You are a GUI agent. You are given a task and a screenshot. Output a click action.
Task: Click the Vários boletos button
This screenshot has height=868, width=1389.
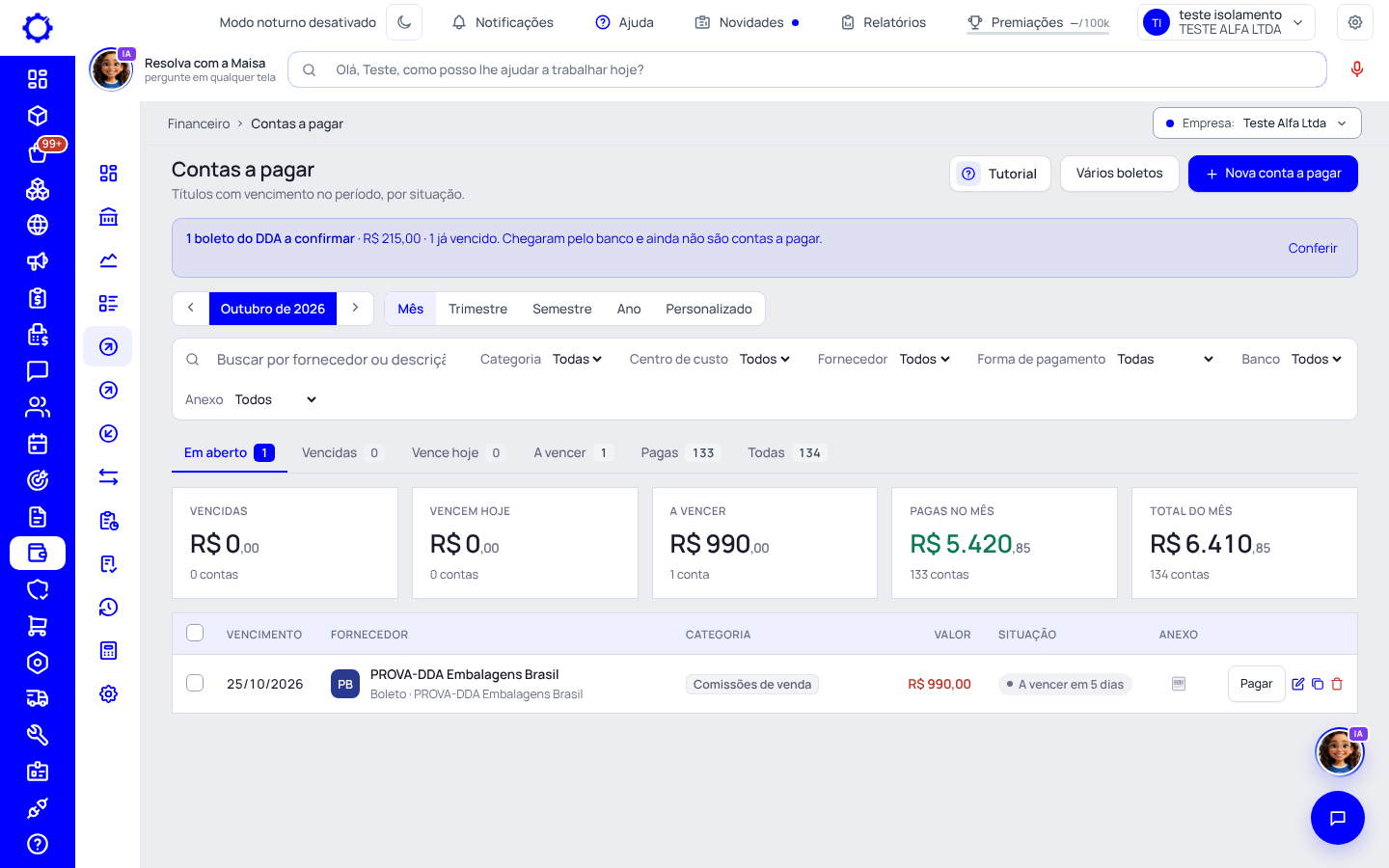[1120, 174]
